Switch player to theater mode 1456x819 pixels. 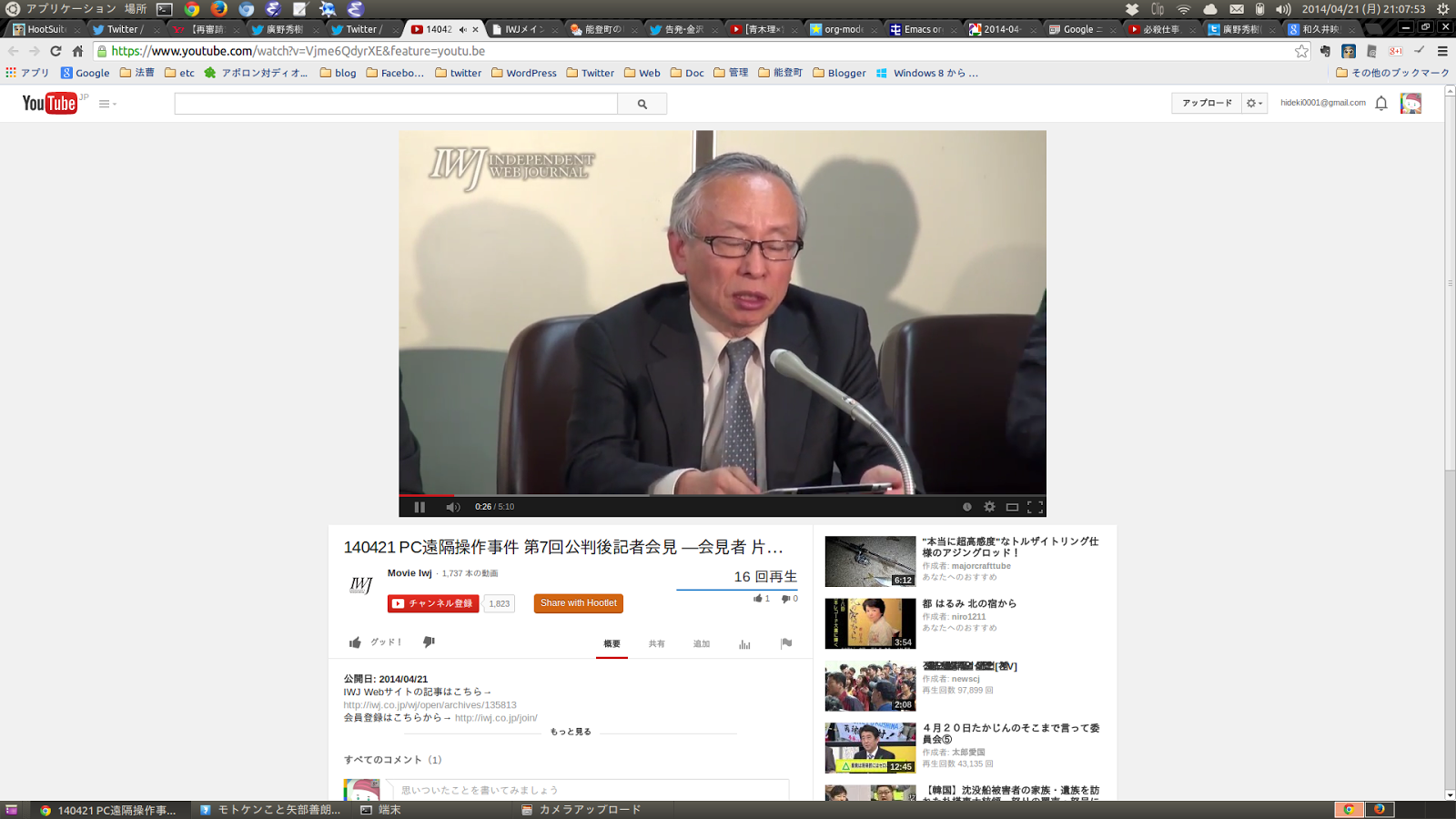click(x=1012, y=507)
